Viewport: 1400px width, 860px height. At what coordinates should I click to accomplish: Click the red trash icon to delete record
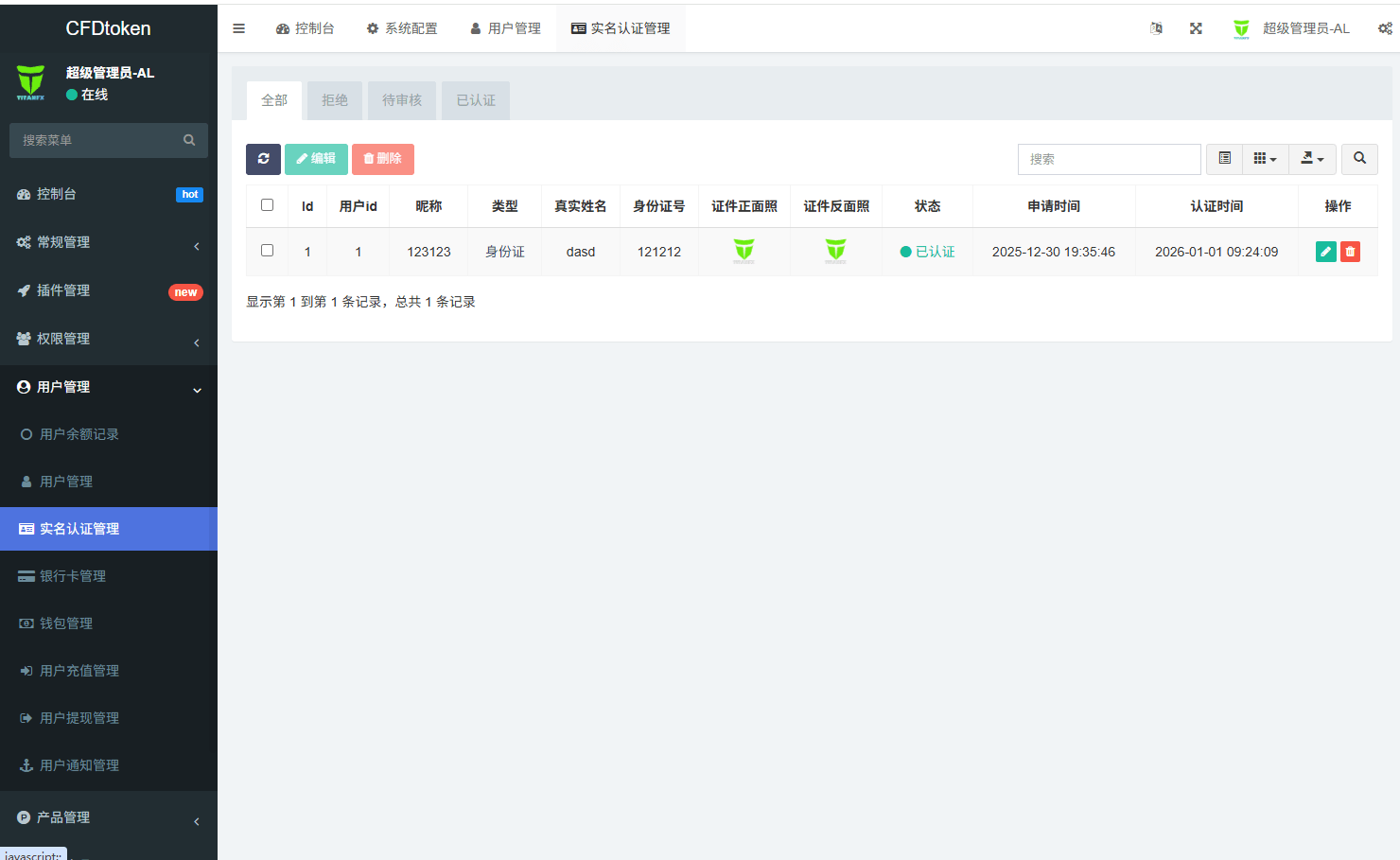point(1349,251)
